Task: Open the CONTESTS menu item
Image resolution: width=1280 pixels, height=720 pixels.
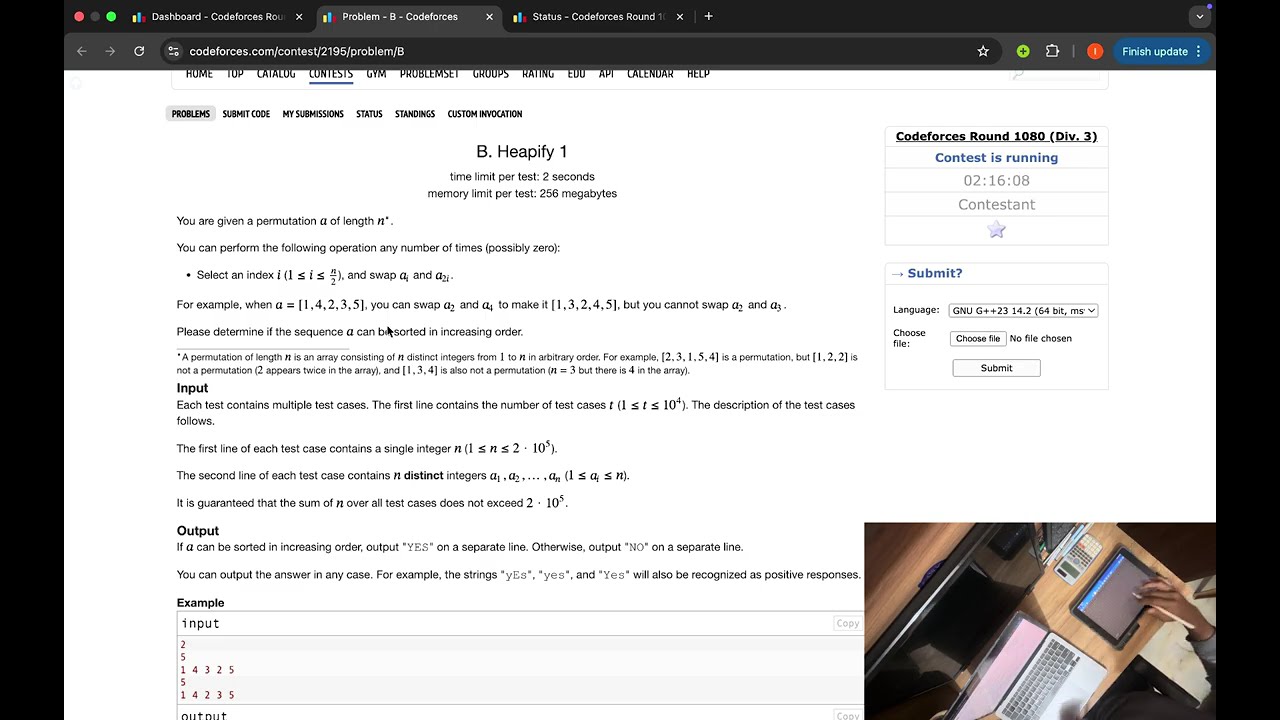Action: pyautogui.click(x=331, y=73)
